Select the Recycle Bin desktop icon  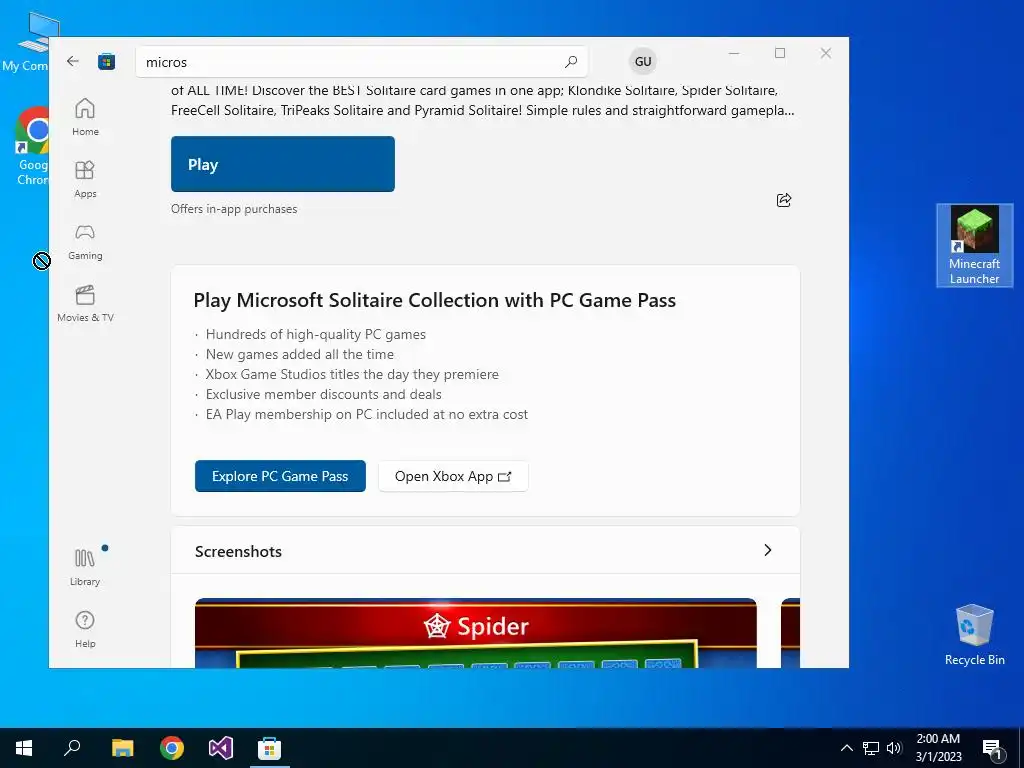click(x=974, y=634)
